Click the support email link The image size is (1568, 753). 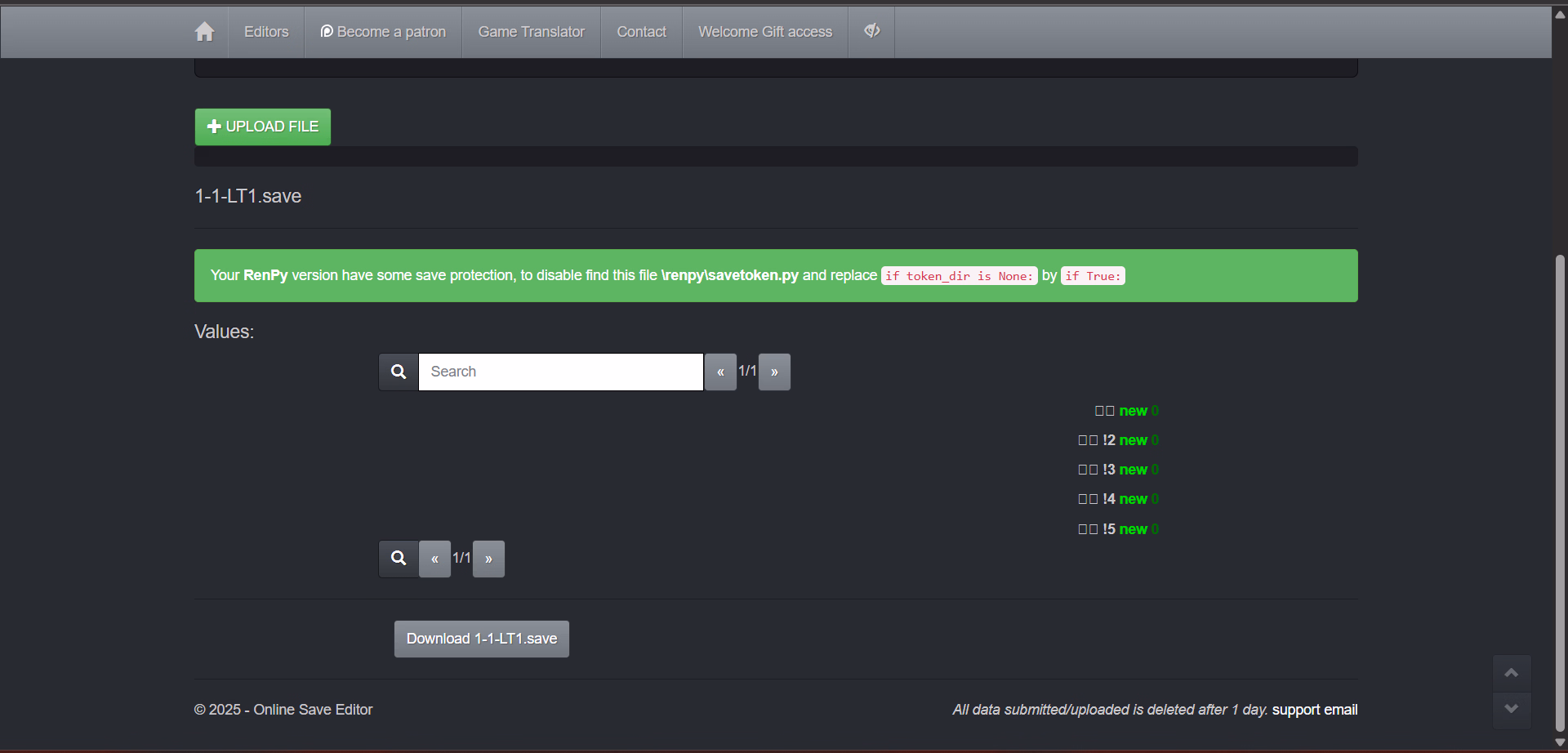pyautogui.click(x=1314, y=710)
